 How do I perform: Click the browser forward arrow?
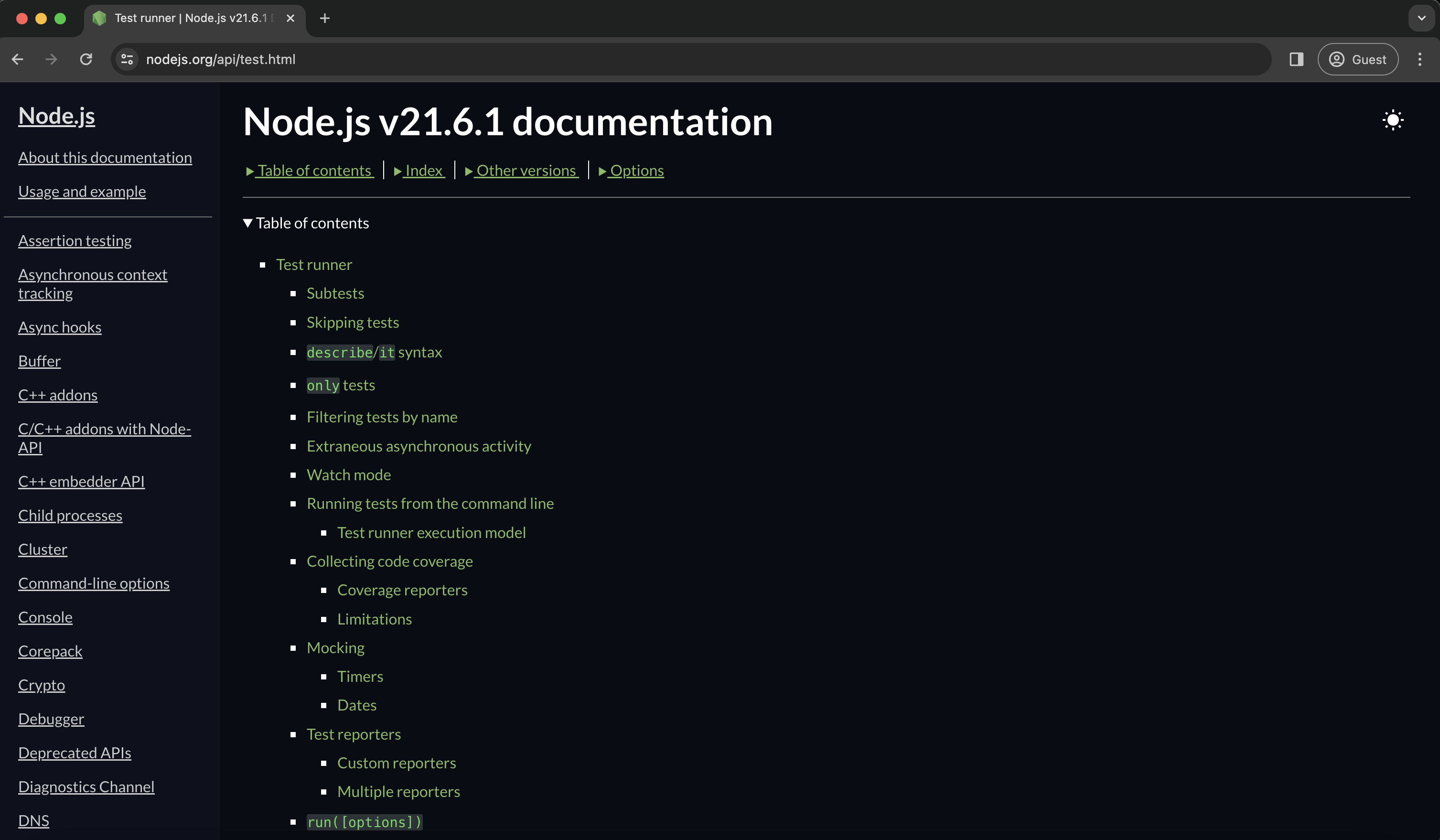tap(52, 59)
